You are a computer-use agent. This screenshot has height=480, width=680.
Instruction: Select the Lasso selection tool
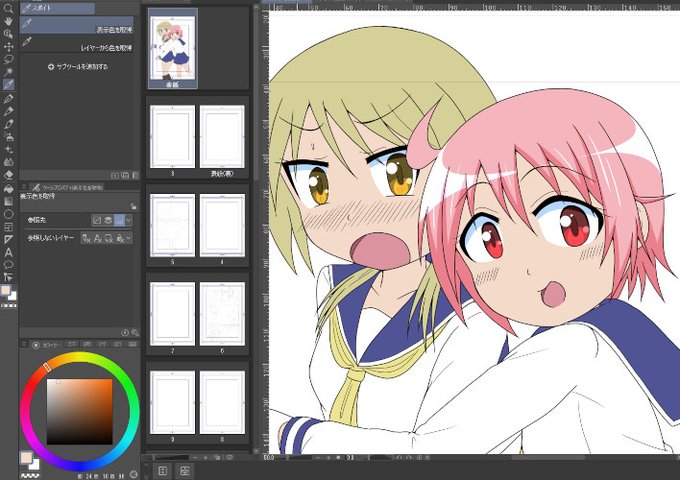(x=8, y=59)
